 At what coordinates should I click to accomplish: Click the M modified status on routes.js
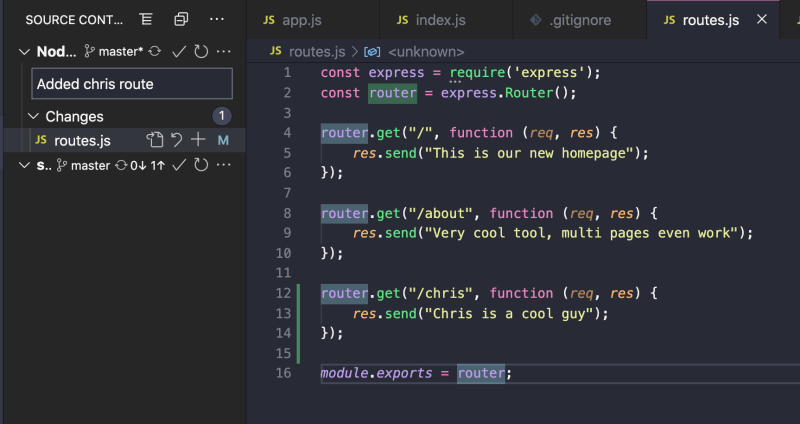(x=223, y=140)
